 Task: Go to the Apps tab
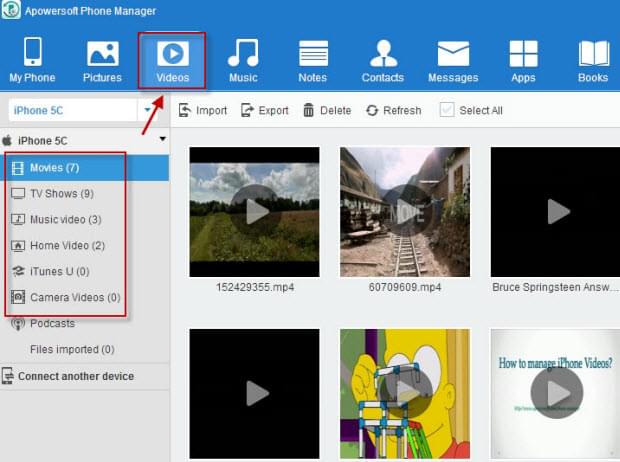point(523,61)
